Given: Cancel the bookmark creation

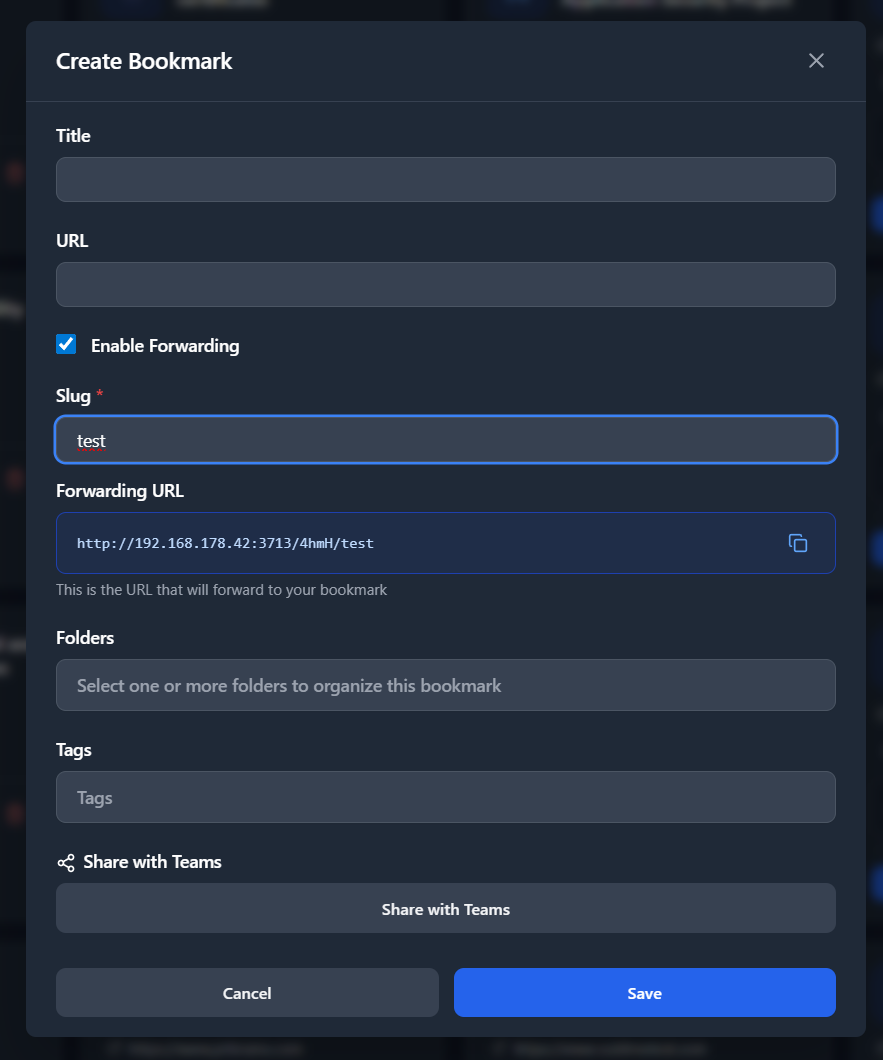Looking at the screenshot, I should (246, 993).
